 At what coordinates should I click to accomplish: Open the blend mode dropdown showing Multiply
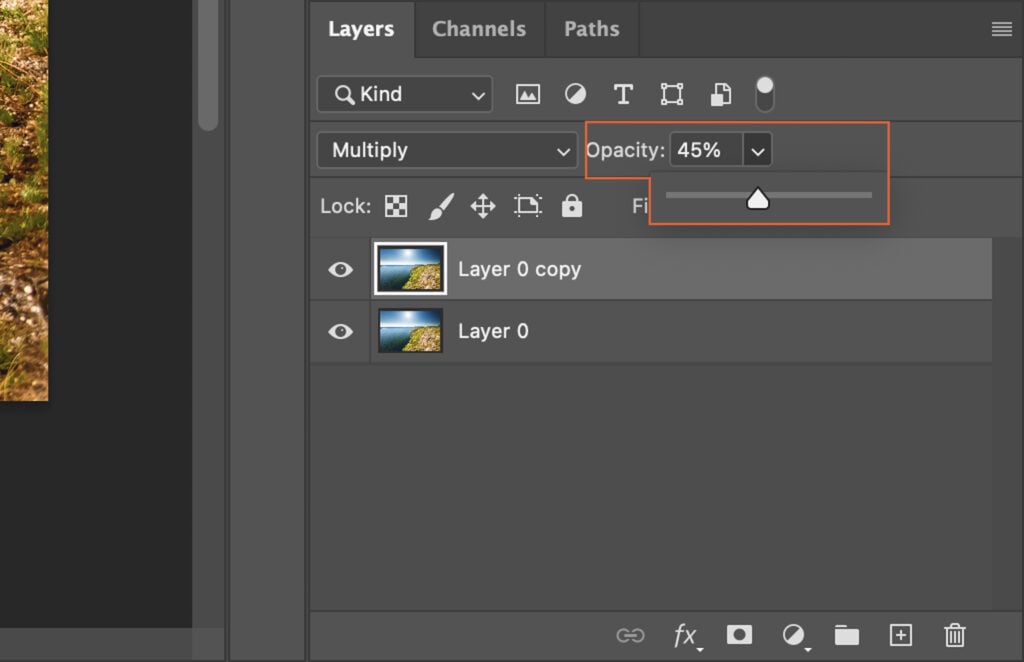pos(446,150)
